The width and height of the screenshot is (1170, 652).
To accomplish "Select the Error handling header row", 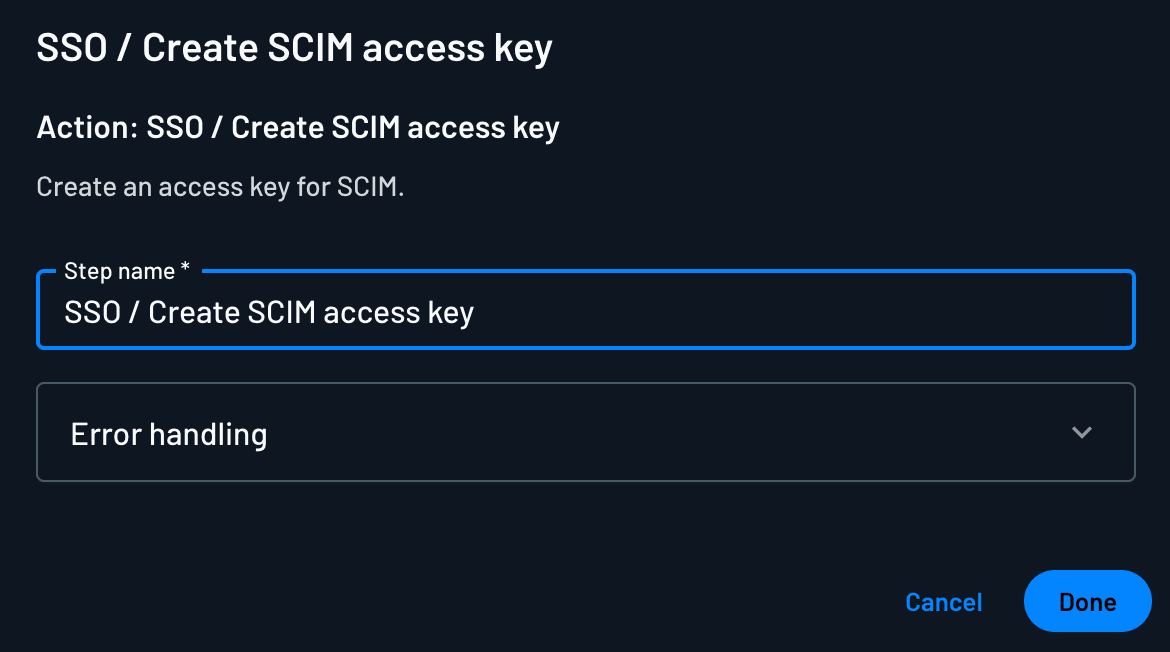I will 585,432.
